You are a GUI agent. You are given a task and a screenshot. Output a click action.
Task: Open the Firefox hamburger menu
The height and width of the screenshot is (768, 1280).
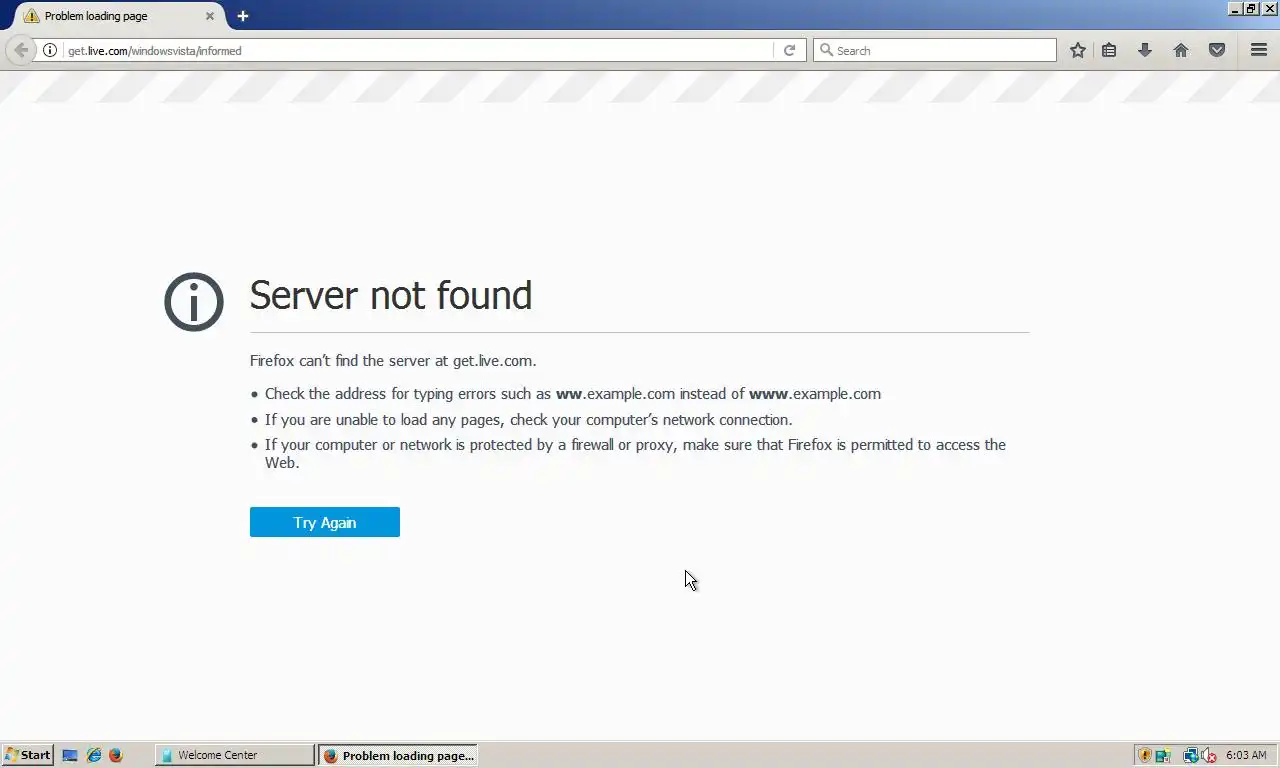pos(1259,50)
